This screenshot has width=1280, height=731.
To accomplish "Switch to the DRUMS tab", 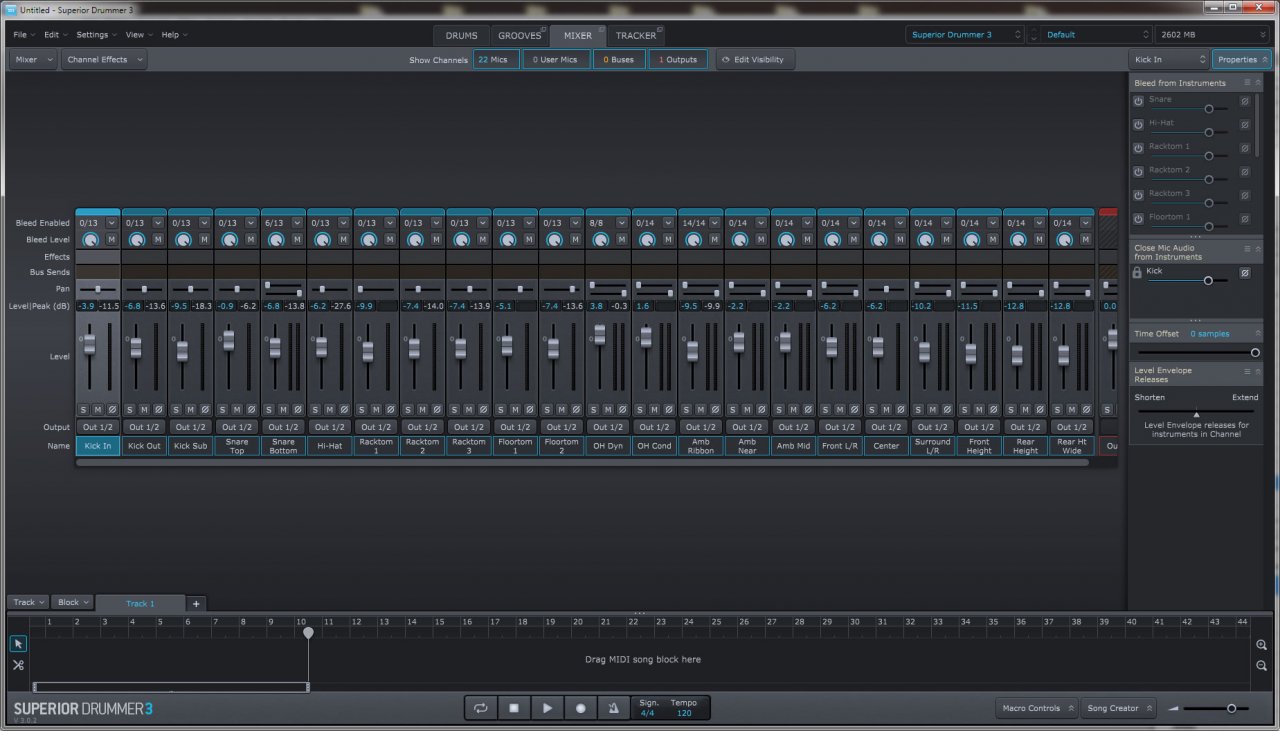I will 461,35.
